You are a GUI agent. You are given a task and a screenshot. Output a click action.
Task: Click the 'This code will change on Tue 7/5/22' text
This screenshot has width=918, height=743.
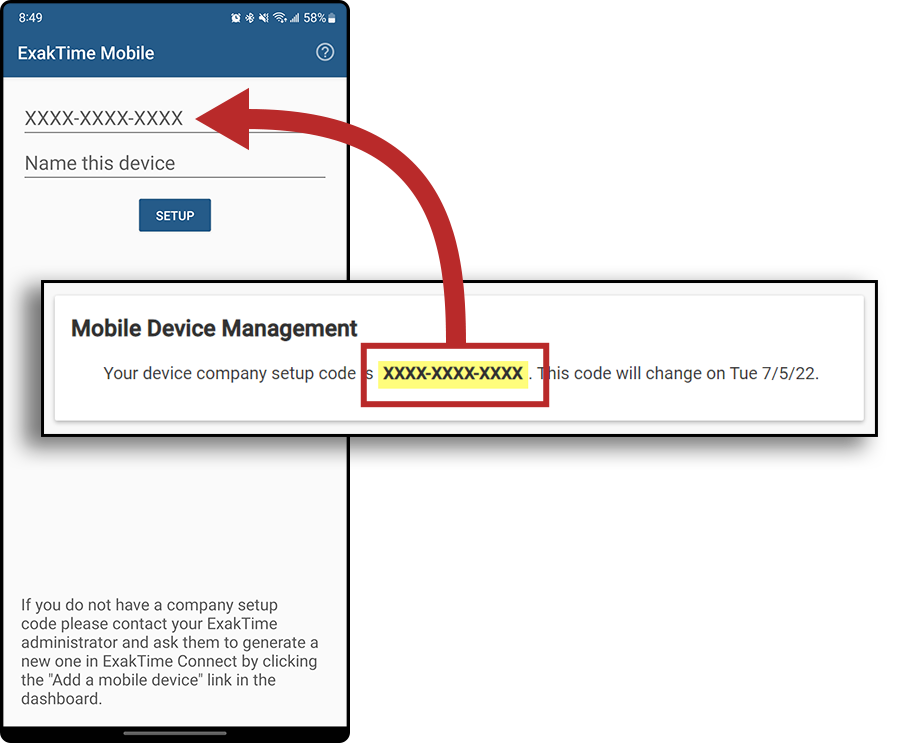(x=678, y=374)
